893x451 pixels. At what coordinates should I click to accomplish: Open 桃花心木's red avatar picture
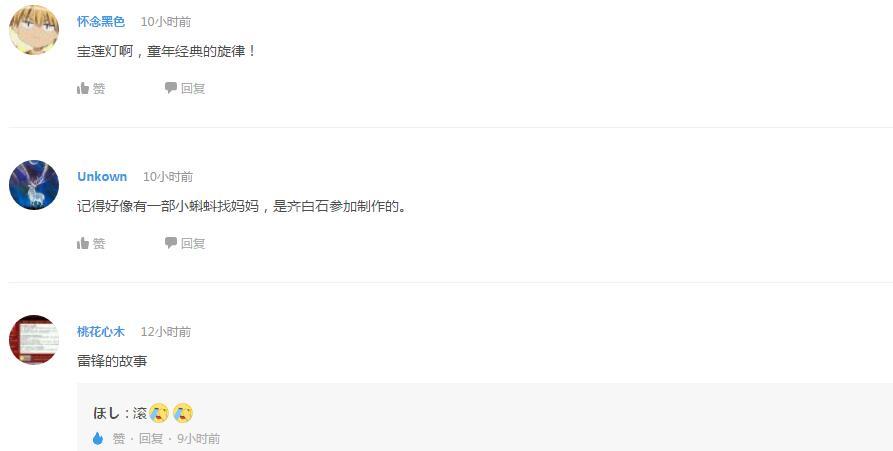[34, 340]
